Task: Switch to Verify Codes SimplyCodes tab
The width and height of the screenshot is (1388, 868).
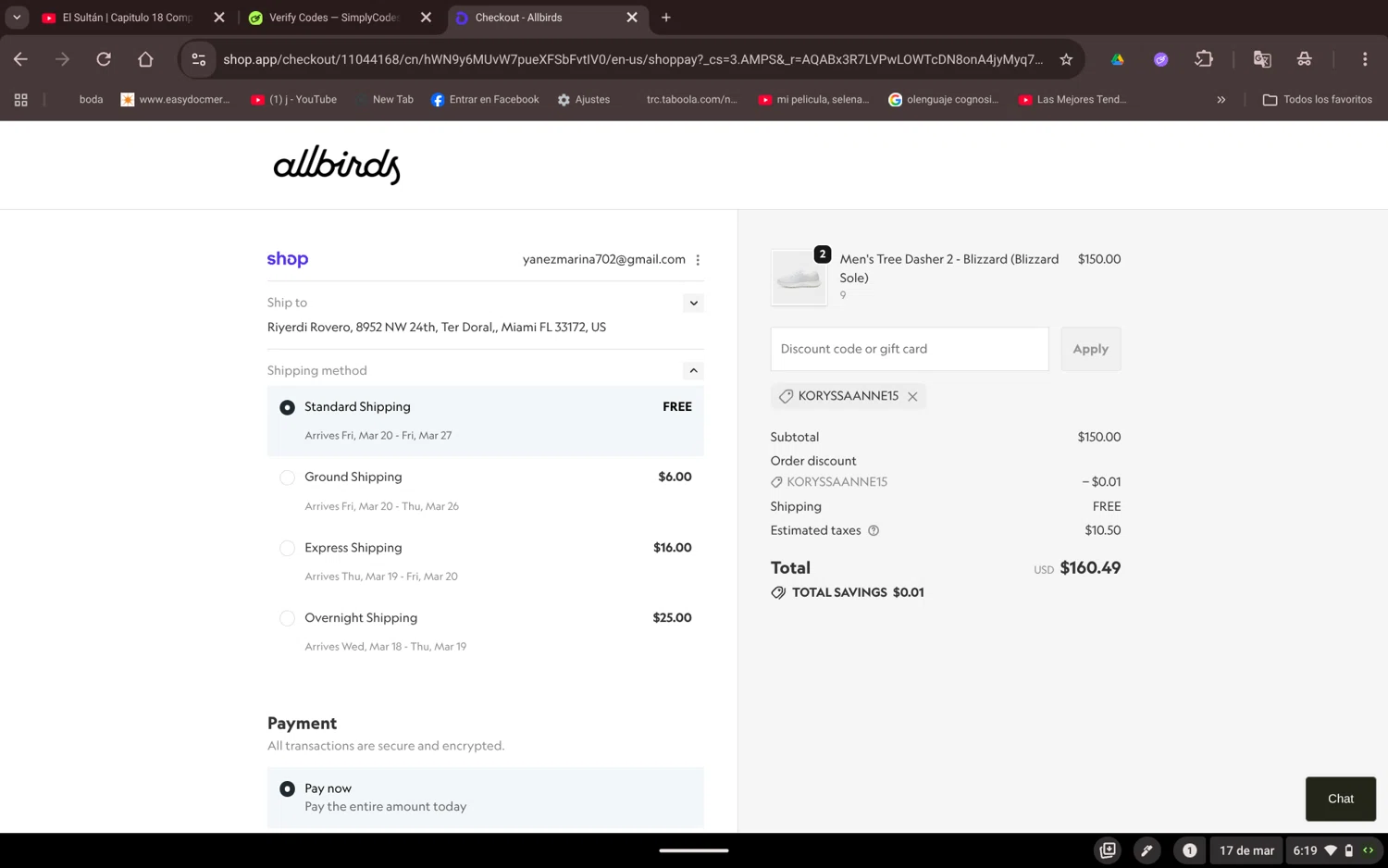Action: [333, 18]
